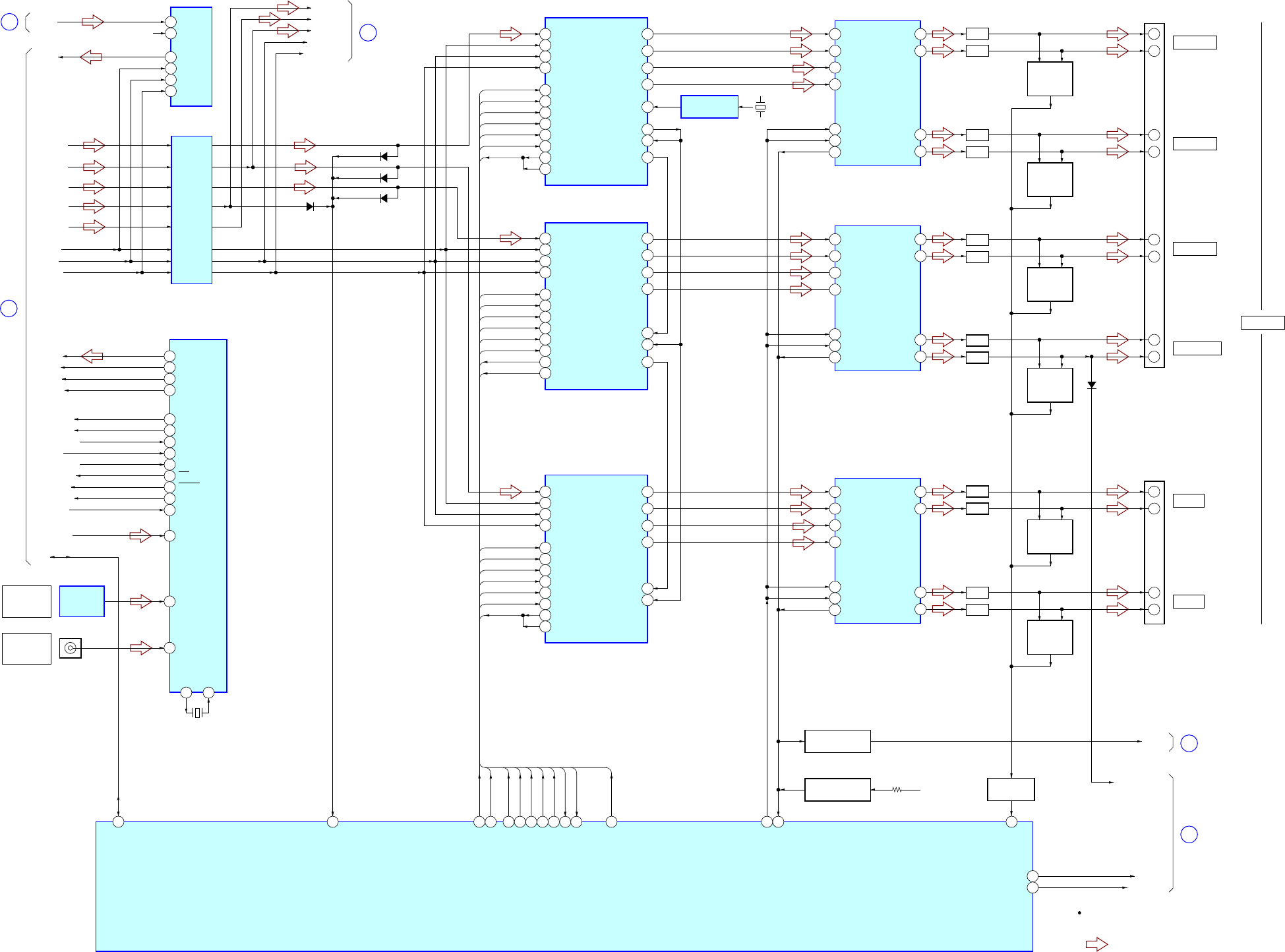Click the crystal symbol beneath the tall left block

197,713
